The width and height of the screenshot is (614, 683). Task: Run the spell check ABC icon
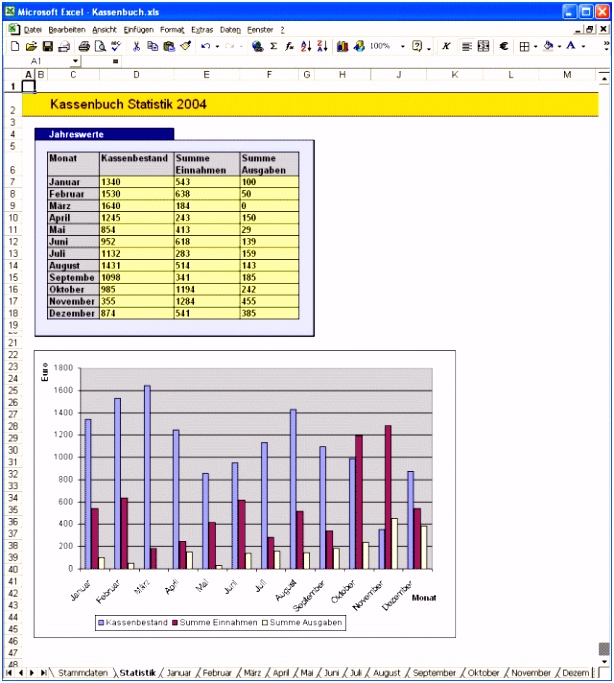pos(116,46)
